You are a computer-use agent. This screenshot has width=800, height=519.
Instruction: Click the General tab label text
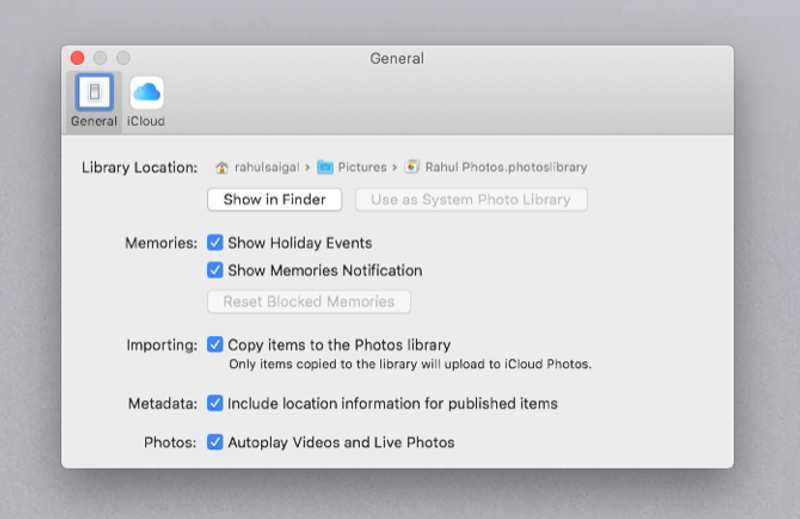coord(94,122)
